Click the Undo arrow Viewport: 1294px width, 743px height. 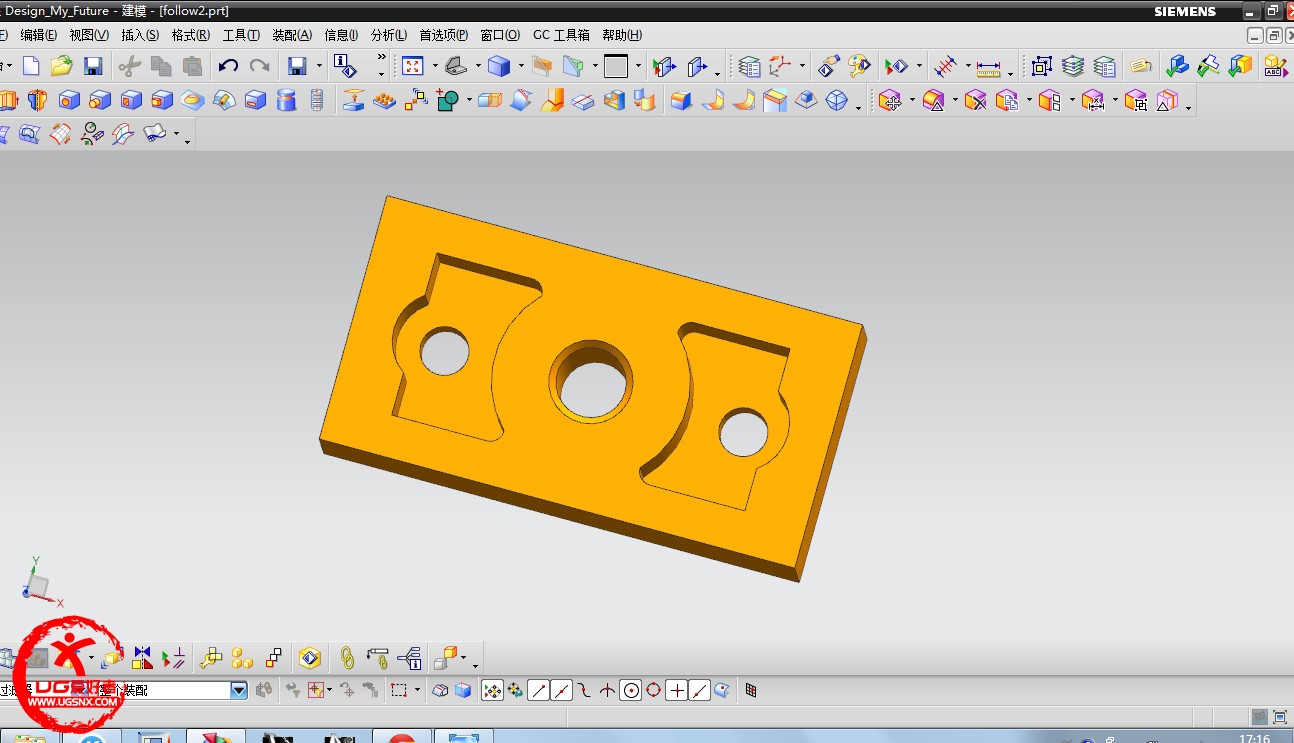[x=228, y=67]
